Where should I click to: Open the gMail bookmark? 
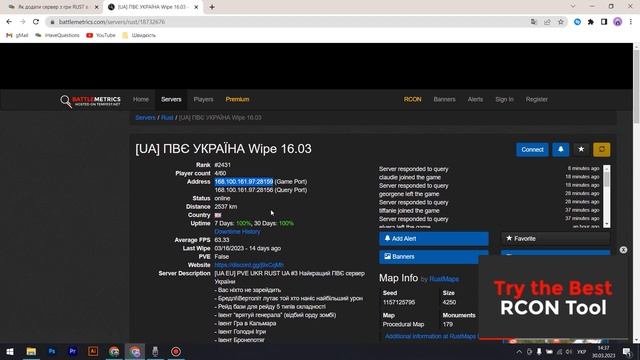(x=17, y=36)
